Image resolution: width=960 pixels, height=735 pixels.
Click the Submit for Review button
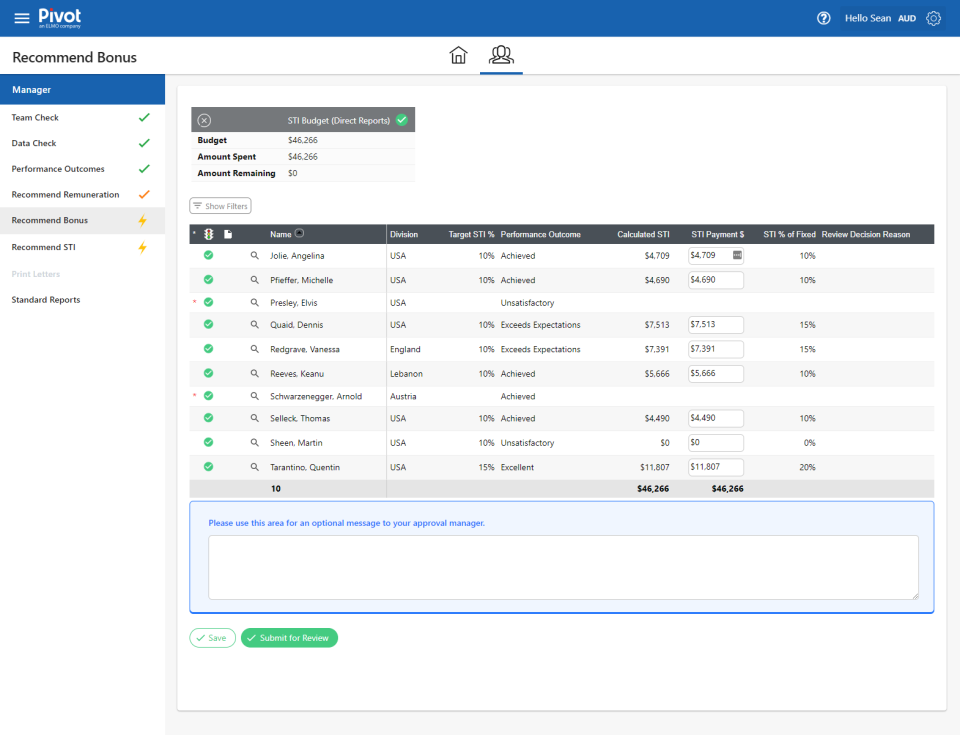289,637
